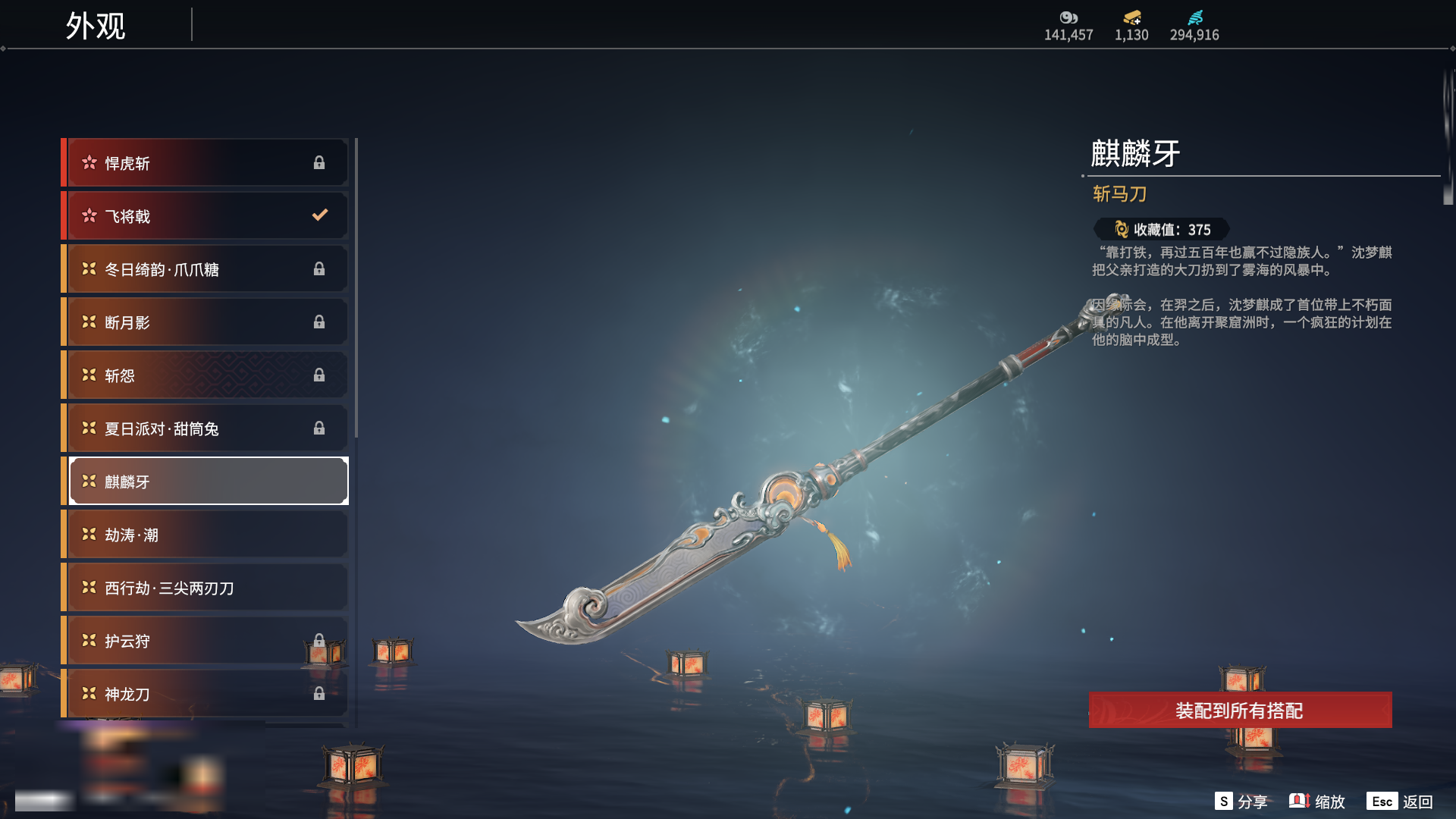Click the flower rarity icon beside 飞将戟
The height and width of the screenshot is (819, 1456).
89,216
